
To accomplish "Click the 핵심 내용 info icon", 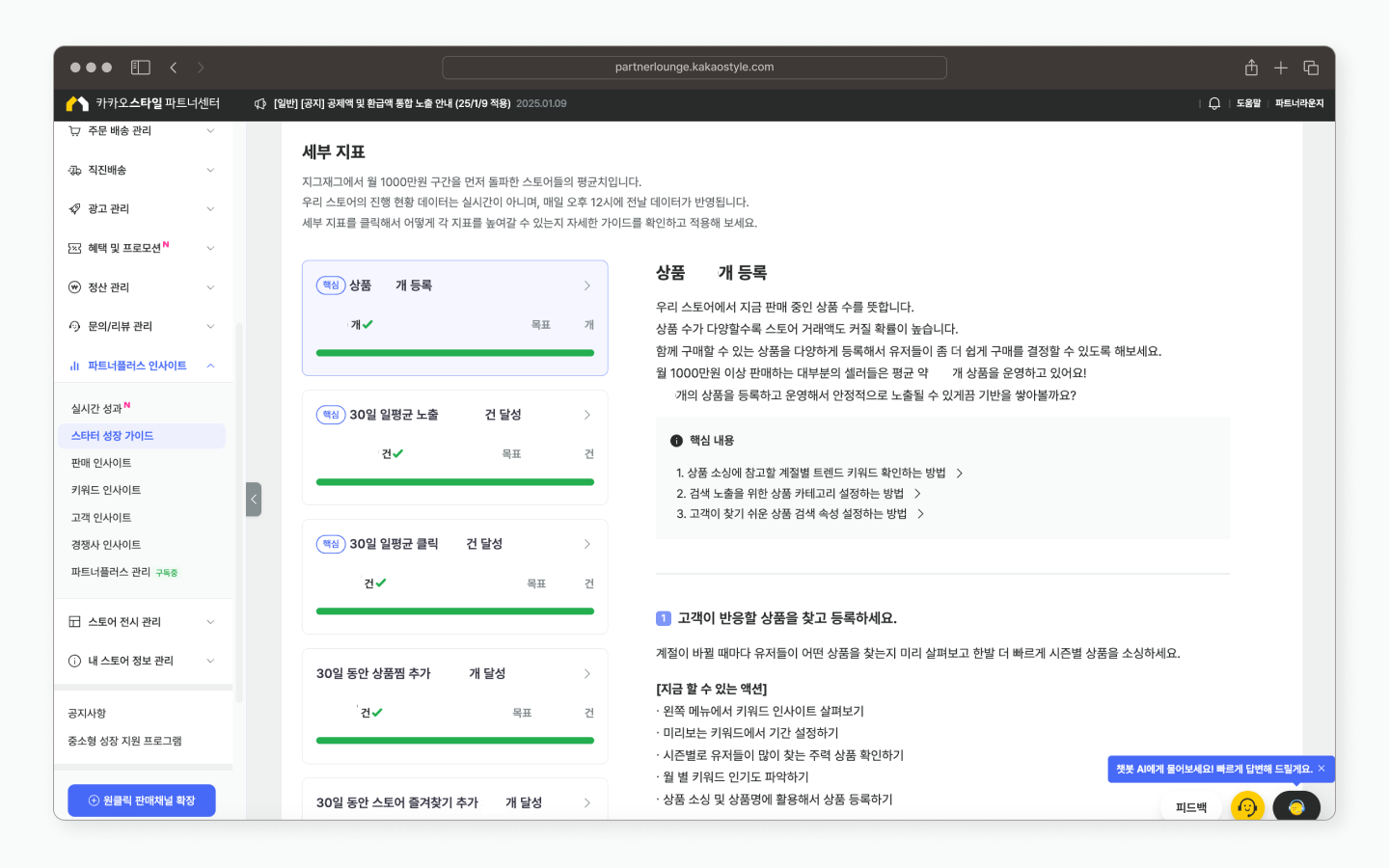I will click(x=676, y=441).
